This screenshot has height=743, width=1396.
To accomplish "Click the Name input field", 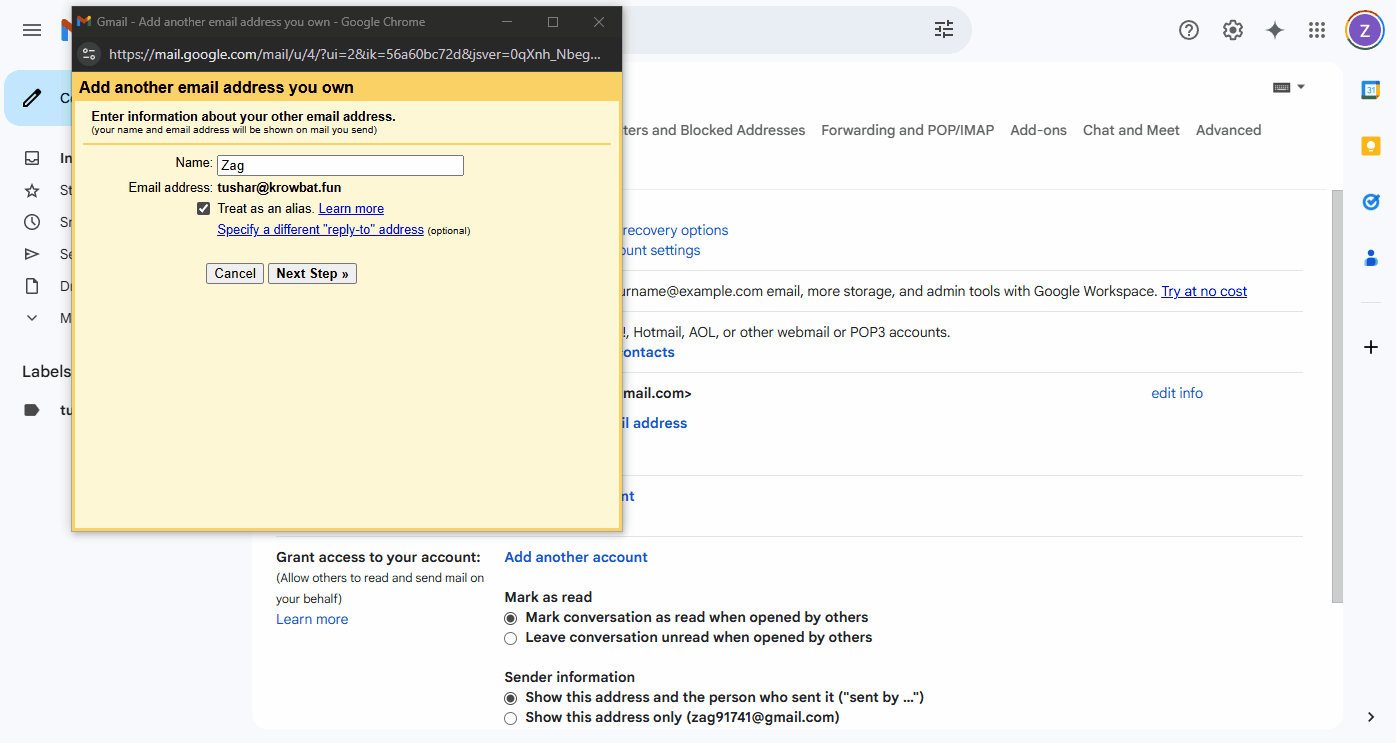I will tap(340, 165).
